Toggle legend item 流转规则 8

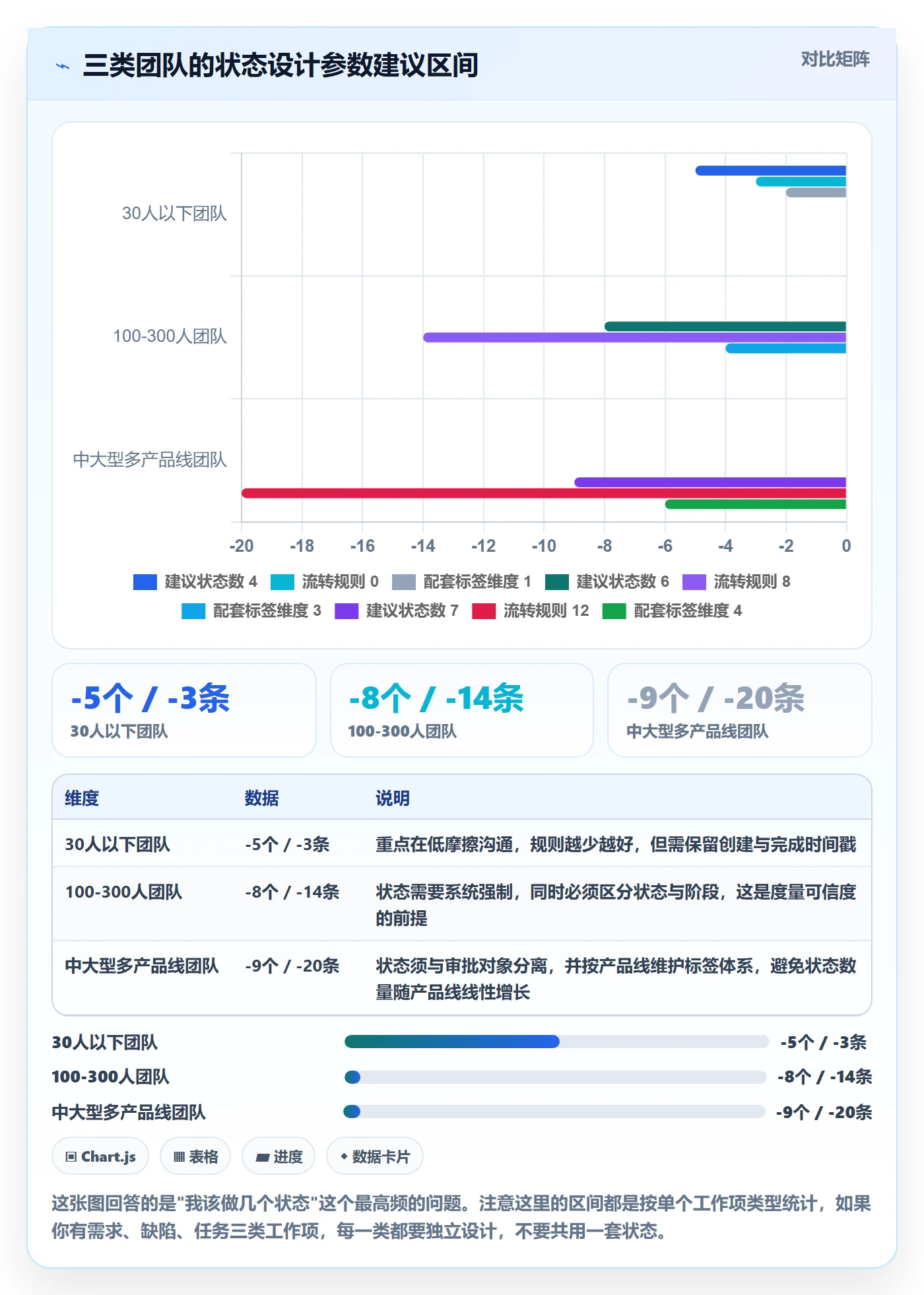pos(736,581)
